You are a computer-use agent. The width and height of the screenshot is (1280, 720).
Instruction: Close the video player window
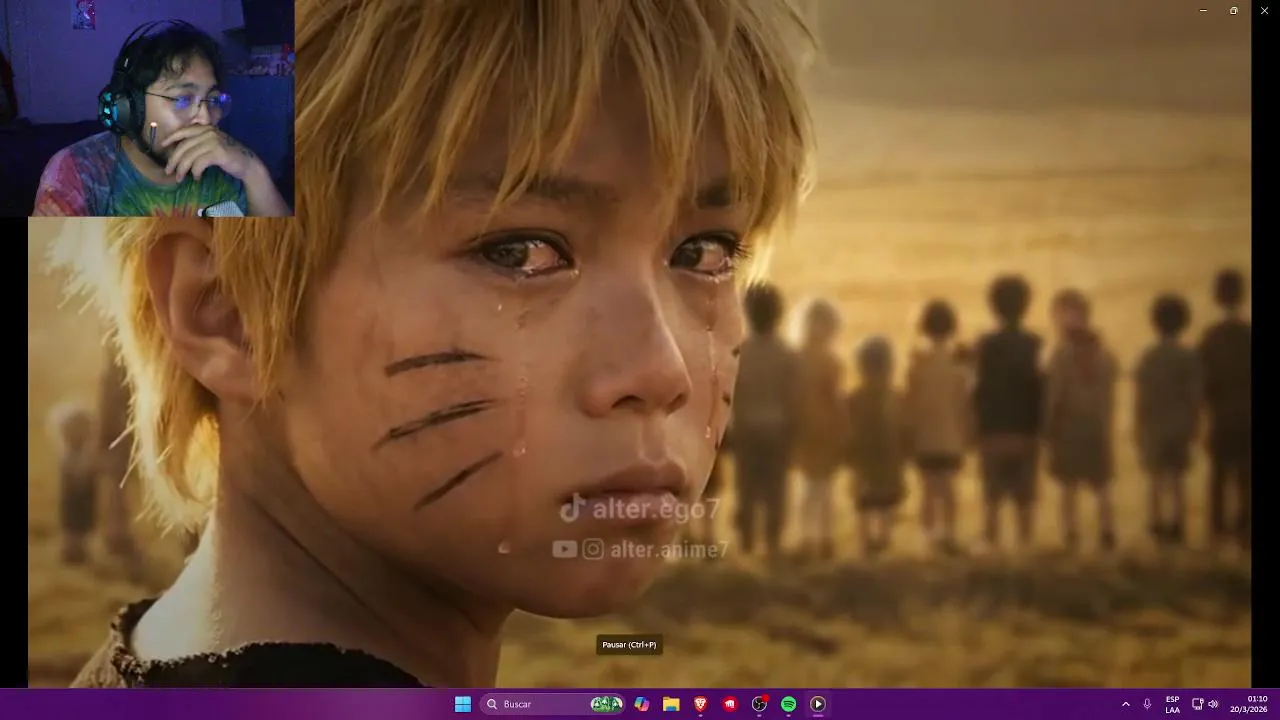(1264, 10)
